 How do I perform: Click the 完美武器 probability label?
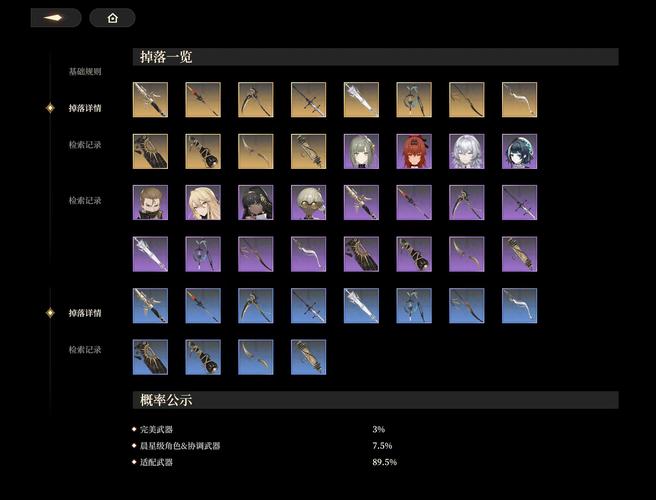point(156,429)
